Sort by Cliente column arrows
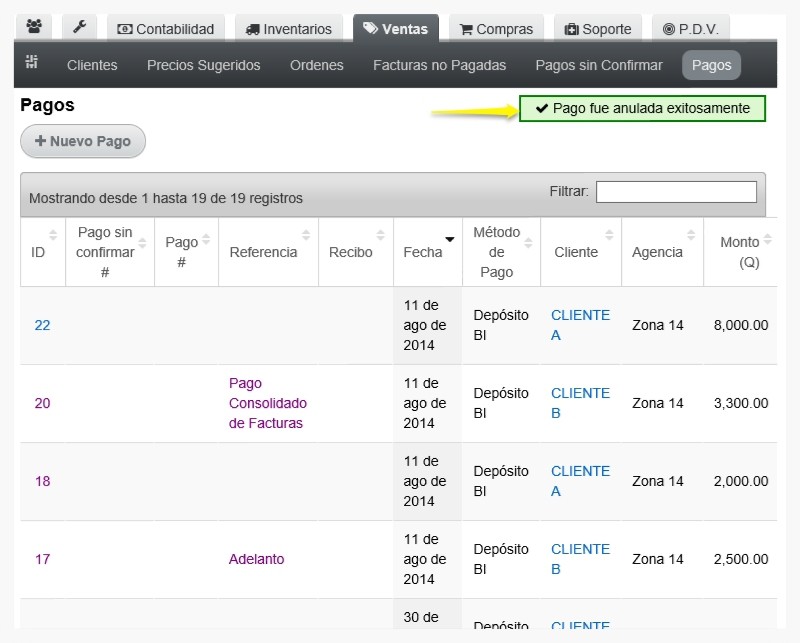The width and height of the screenshot is (800, 643). point(609,235)
